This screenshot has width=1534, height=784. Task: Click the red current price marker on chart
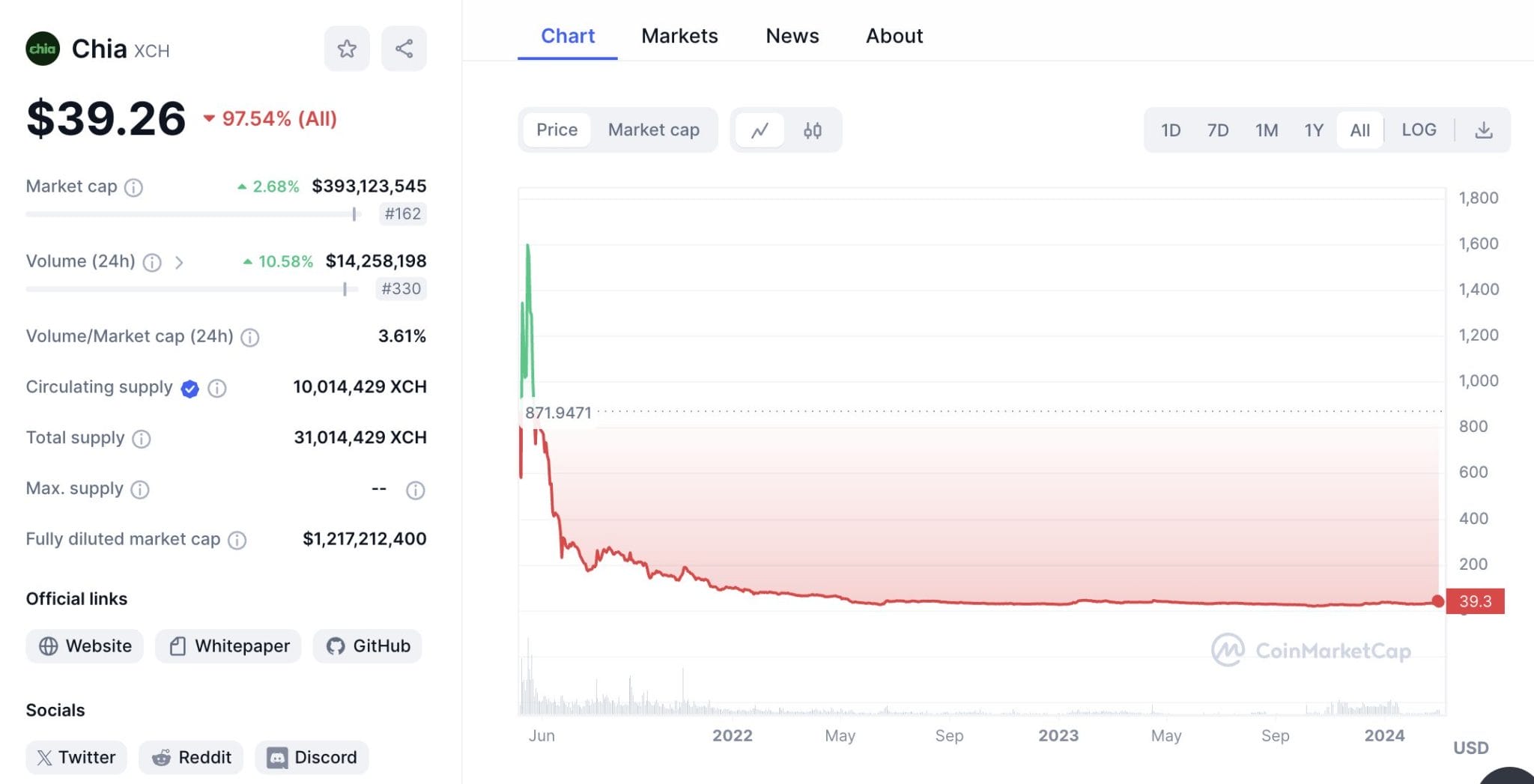point(1437,601)
